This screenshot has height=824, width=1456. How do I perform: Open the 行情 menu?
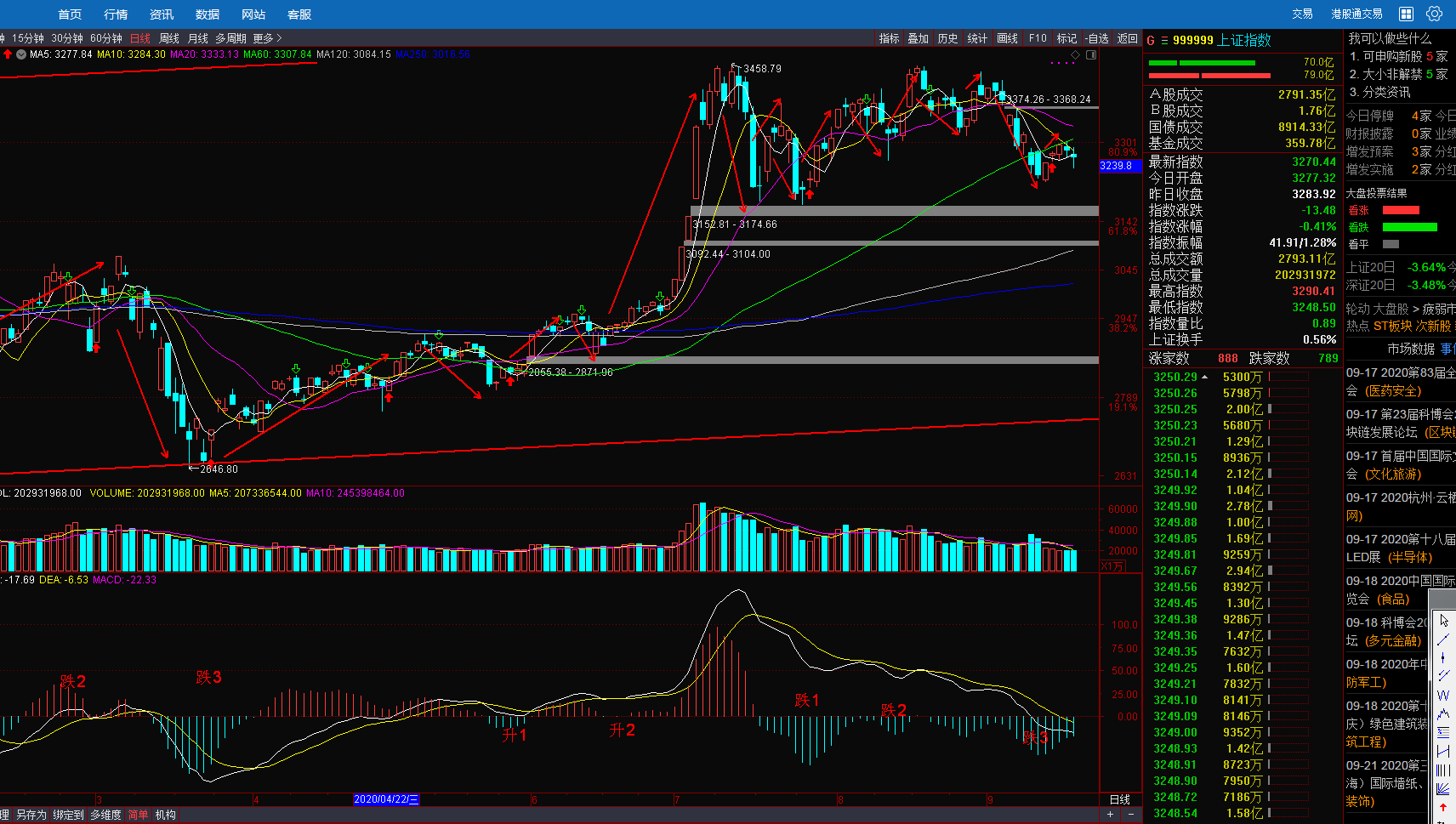pos(116,14)
